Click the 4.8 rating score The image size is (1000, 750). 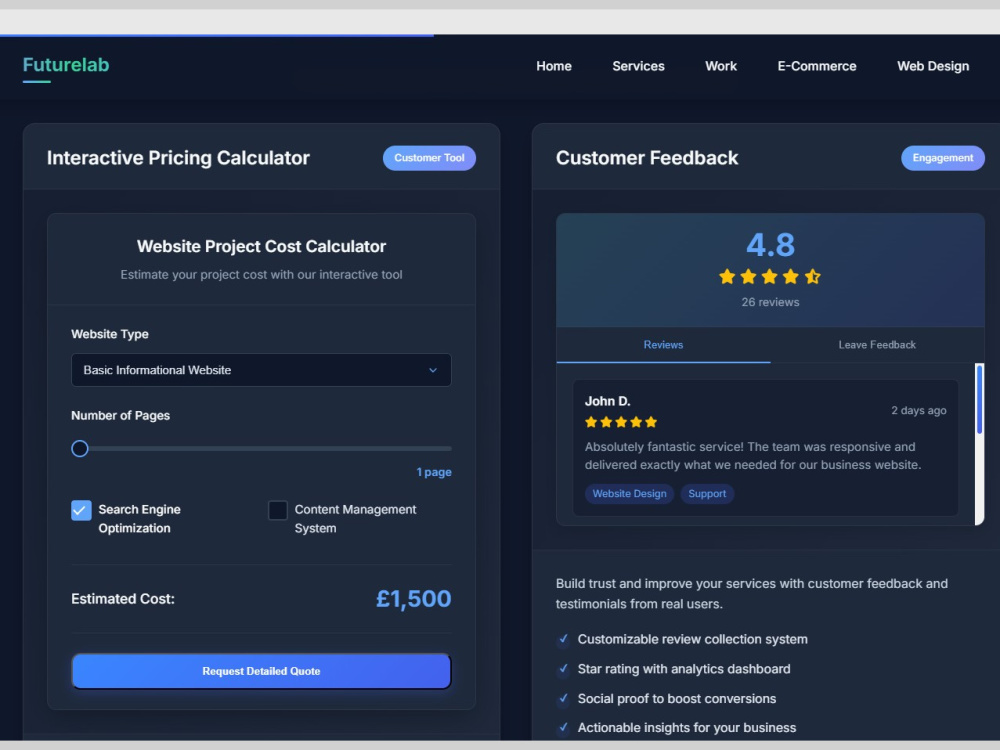(x=770, y=245)
